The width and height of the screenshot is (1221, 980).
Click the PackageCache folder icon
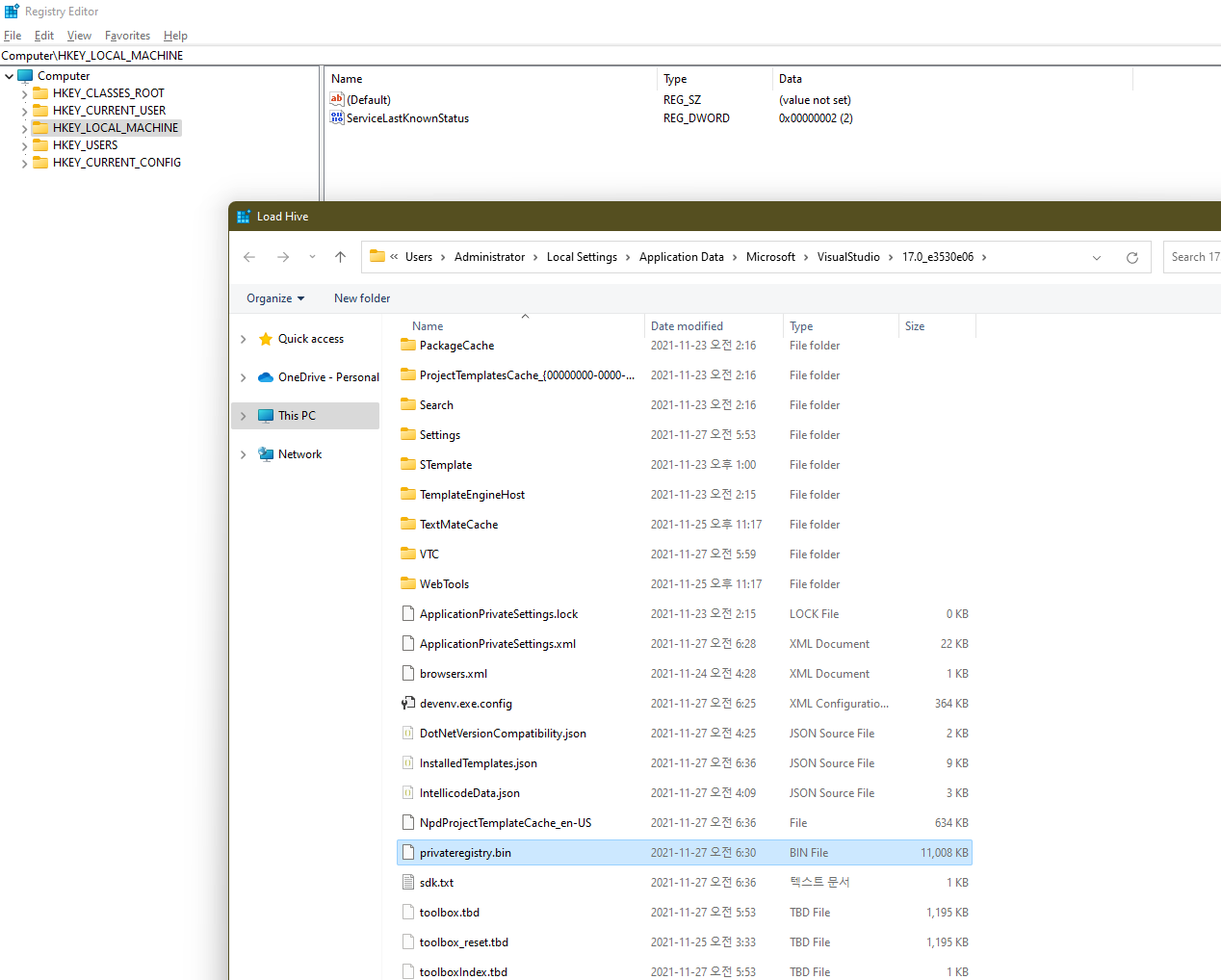pyautogui.click(x=408, y=345)
